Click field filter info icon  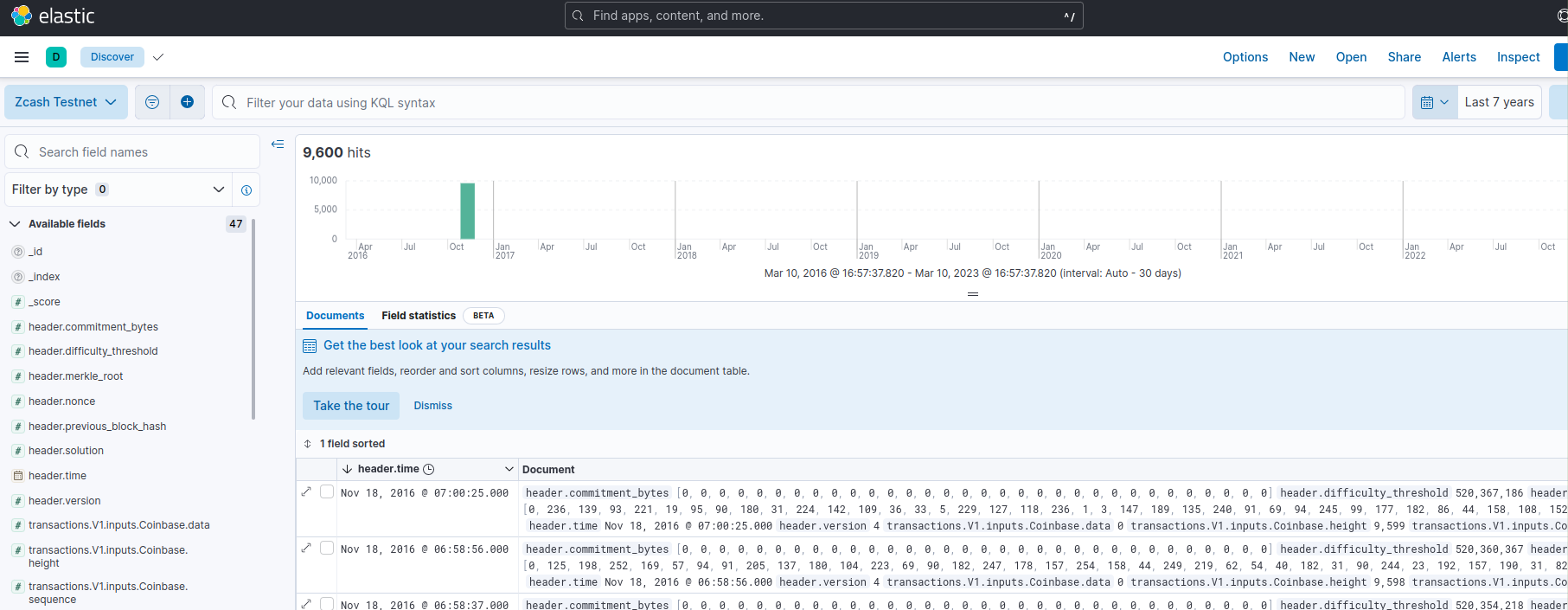(246, 190)
